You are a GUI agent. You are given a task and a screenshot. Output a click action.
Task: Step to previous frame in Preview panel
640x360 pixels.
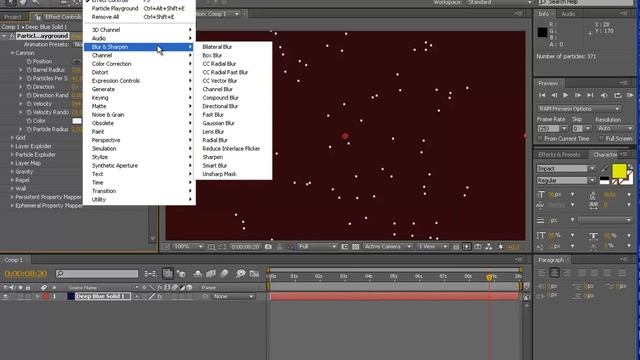(554, 95)
